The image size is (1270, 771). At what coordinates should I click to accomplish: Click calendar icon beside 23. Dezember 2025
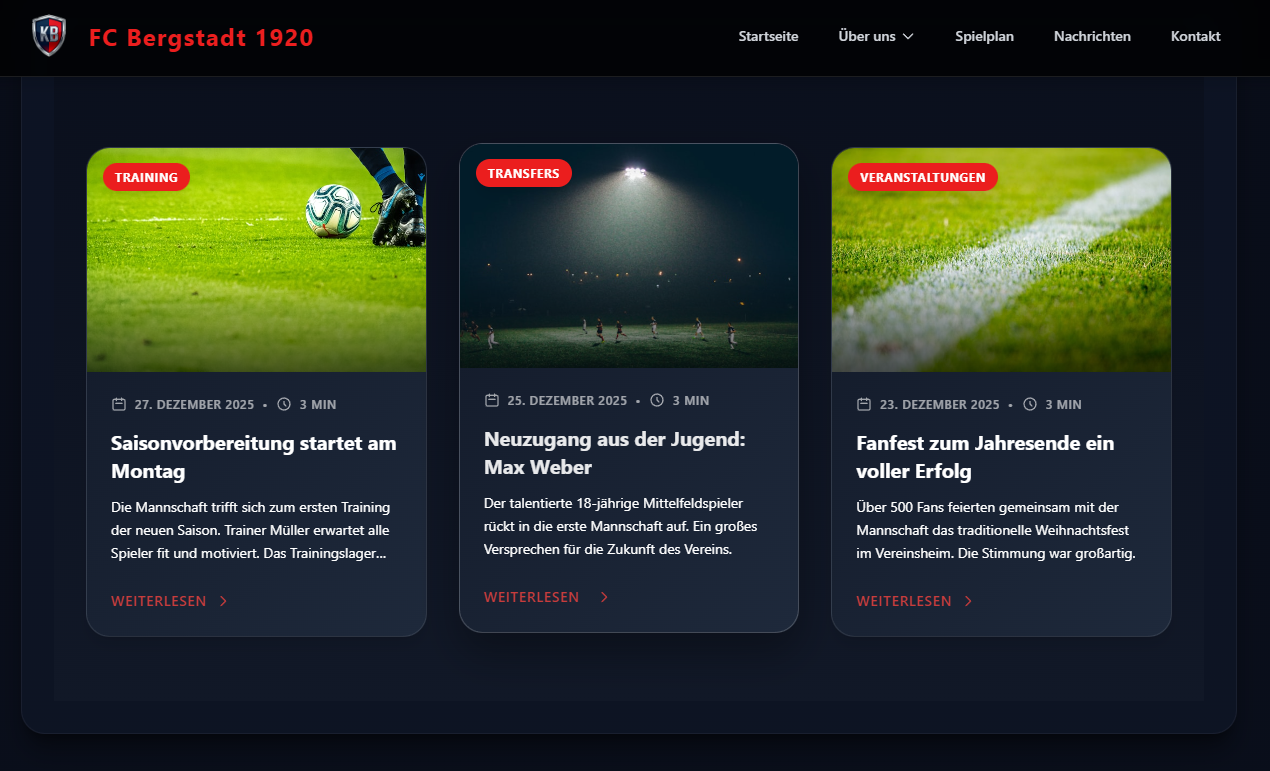click(864, 404)
